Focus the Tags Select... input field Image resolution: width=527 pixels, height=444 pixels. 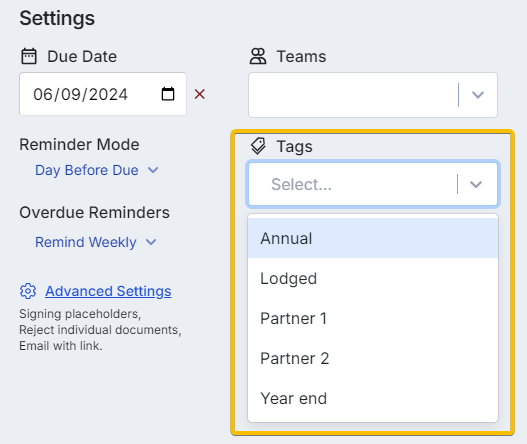373,184
